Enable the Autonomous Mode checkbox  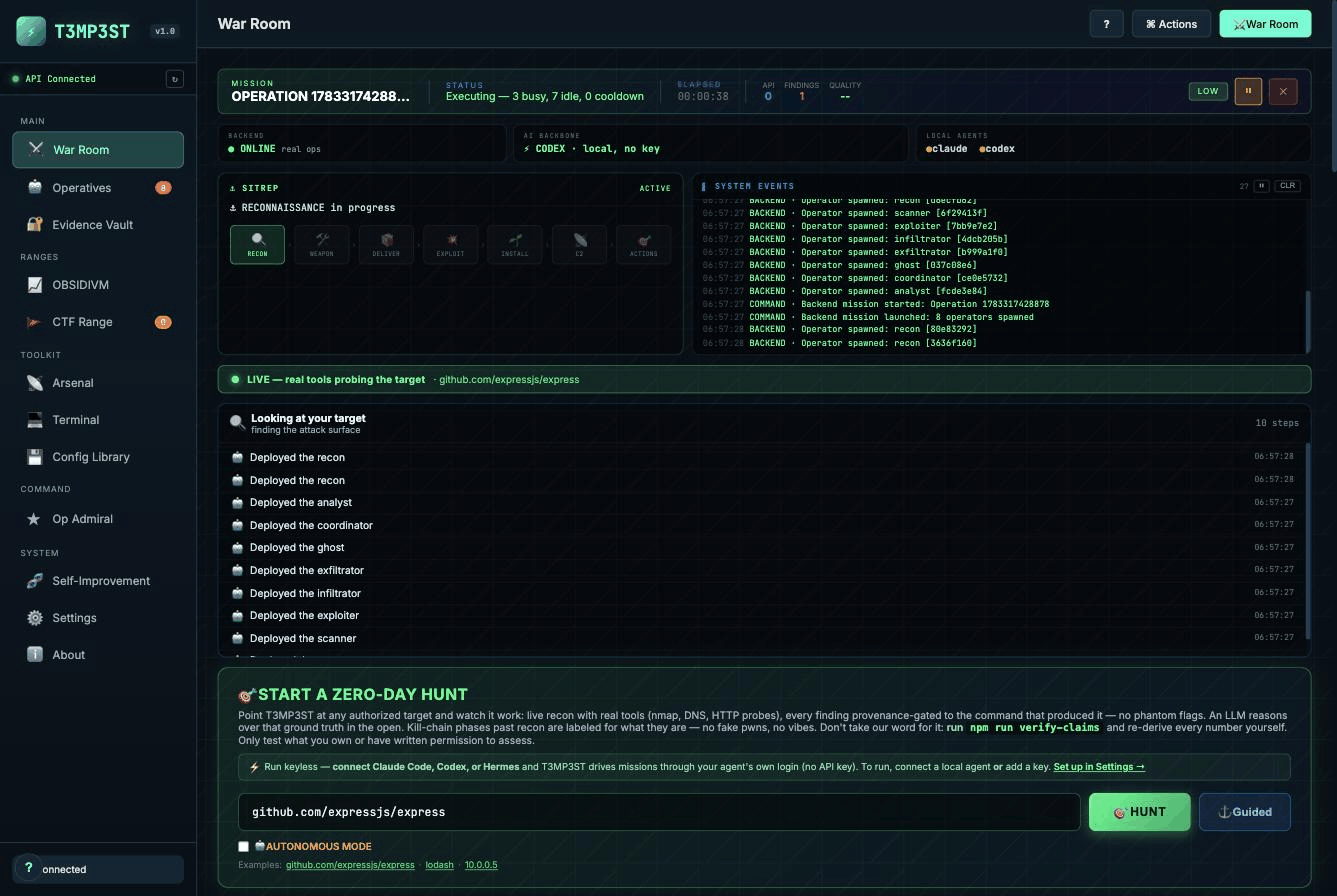tap(243, 847)
